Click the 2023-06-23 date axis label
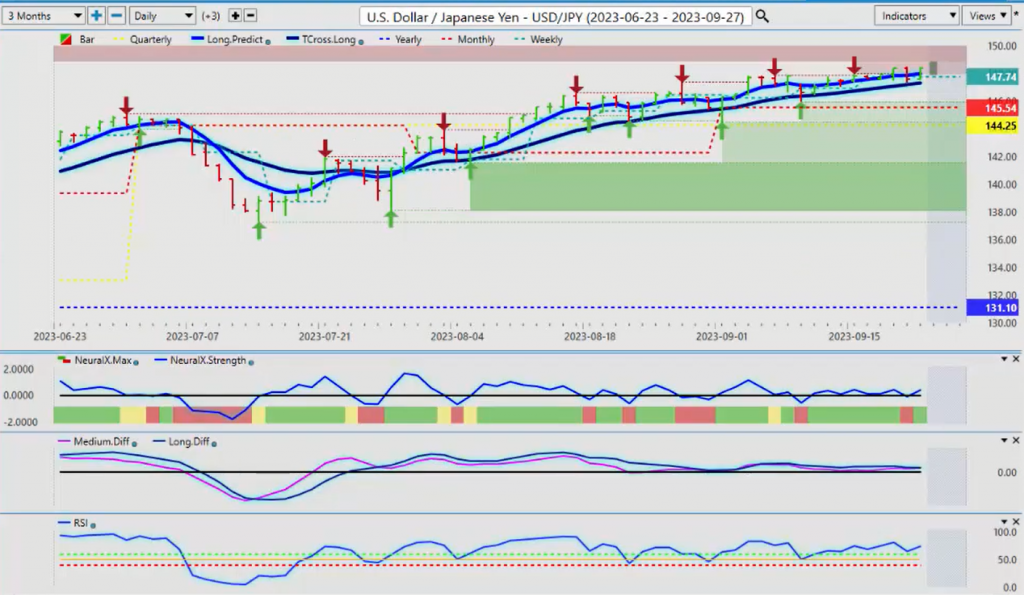 click(59, 336)
